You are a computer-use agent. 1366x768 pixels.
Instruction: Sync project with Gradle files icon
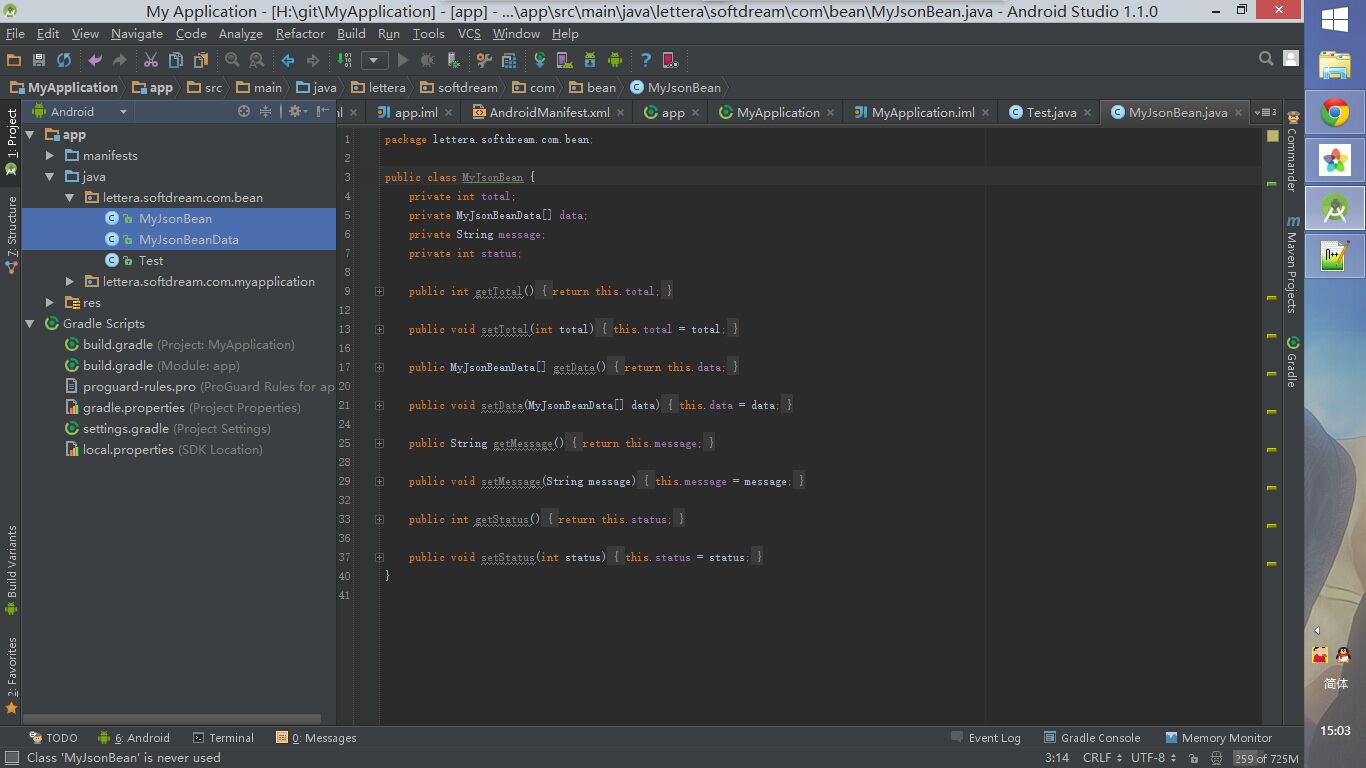[540, 60]
